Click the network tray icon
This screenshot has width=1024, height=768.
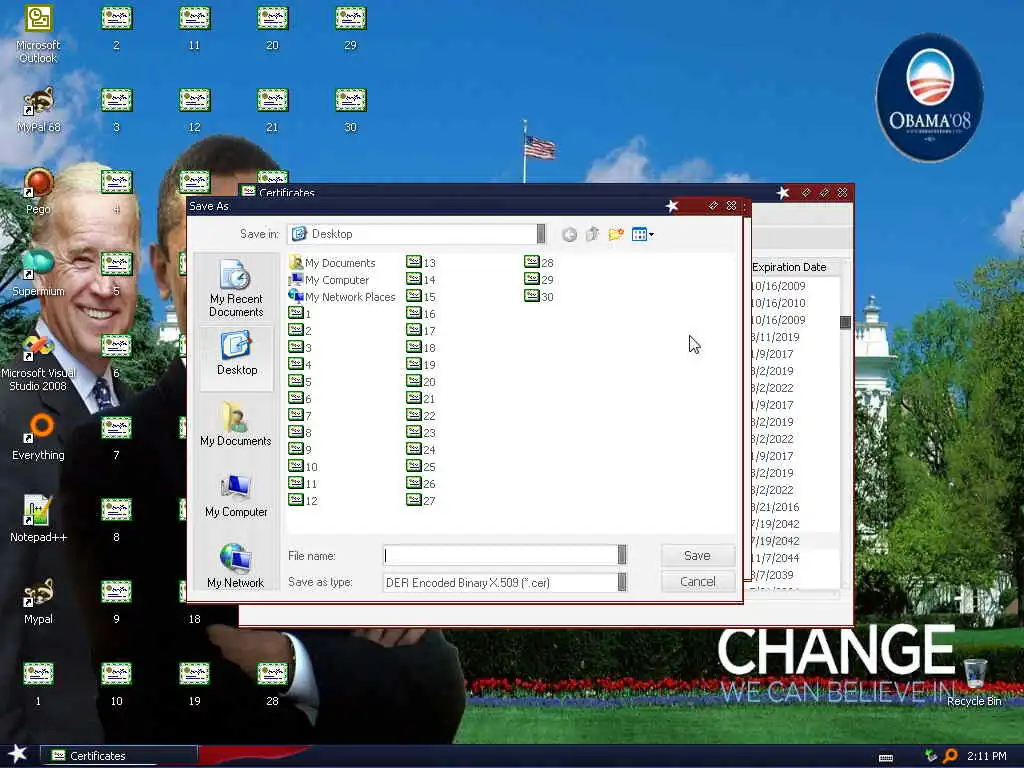931,756
